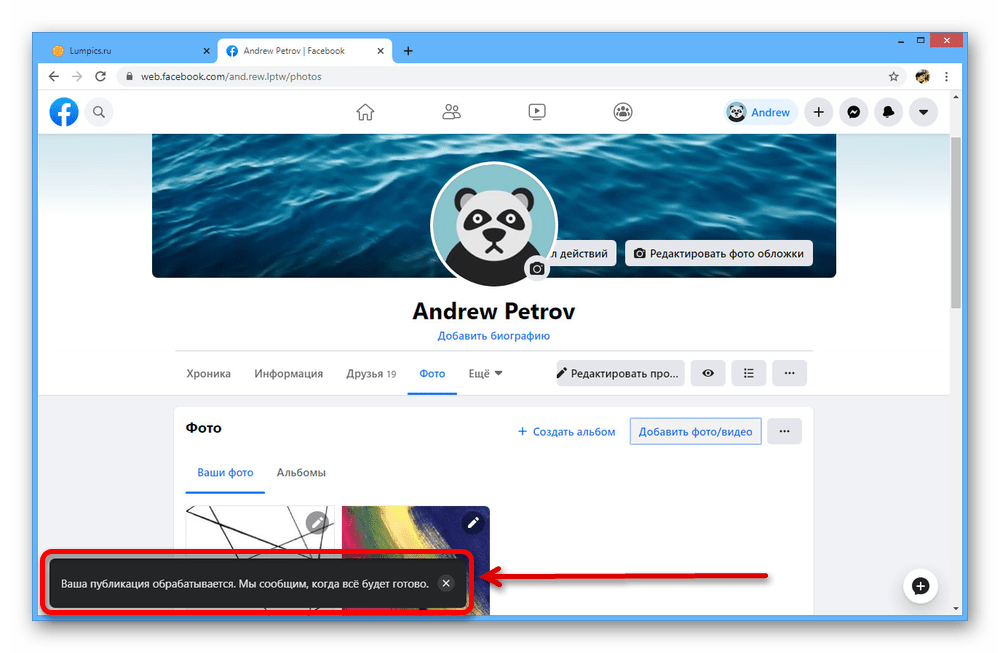Expand the account dropdown arrow menu

923,112
